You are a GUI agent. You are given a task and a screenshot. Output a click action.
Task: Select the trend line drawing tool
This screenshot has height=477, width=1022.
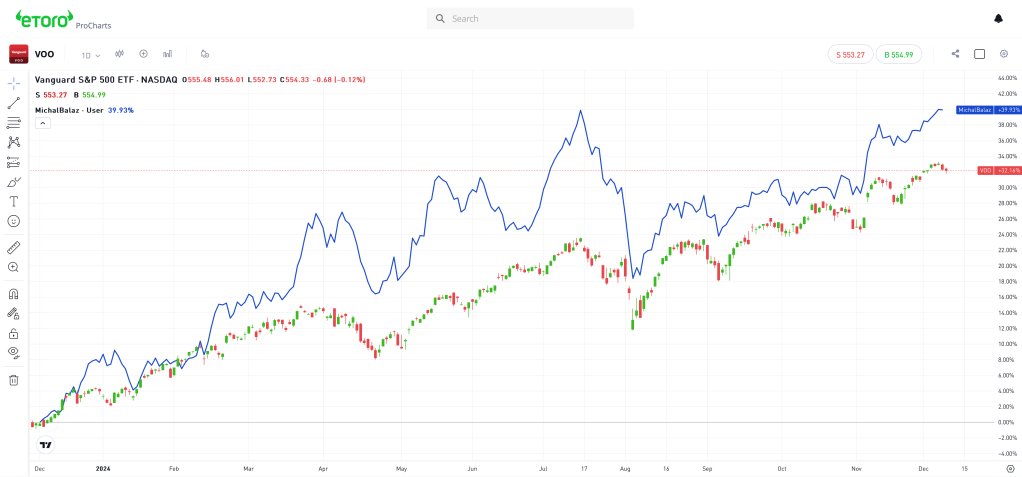(14, 103)
